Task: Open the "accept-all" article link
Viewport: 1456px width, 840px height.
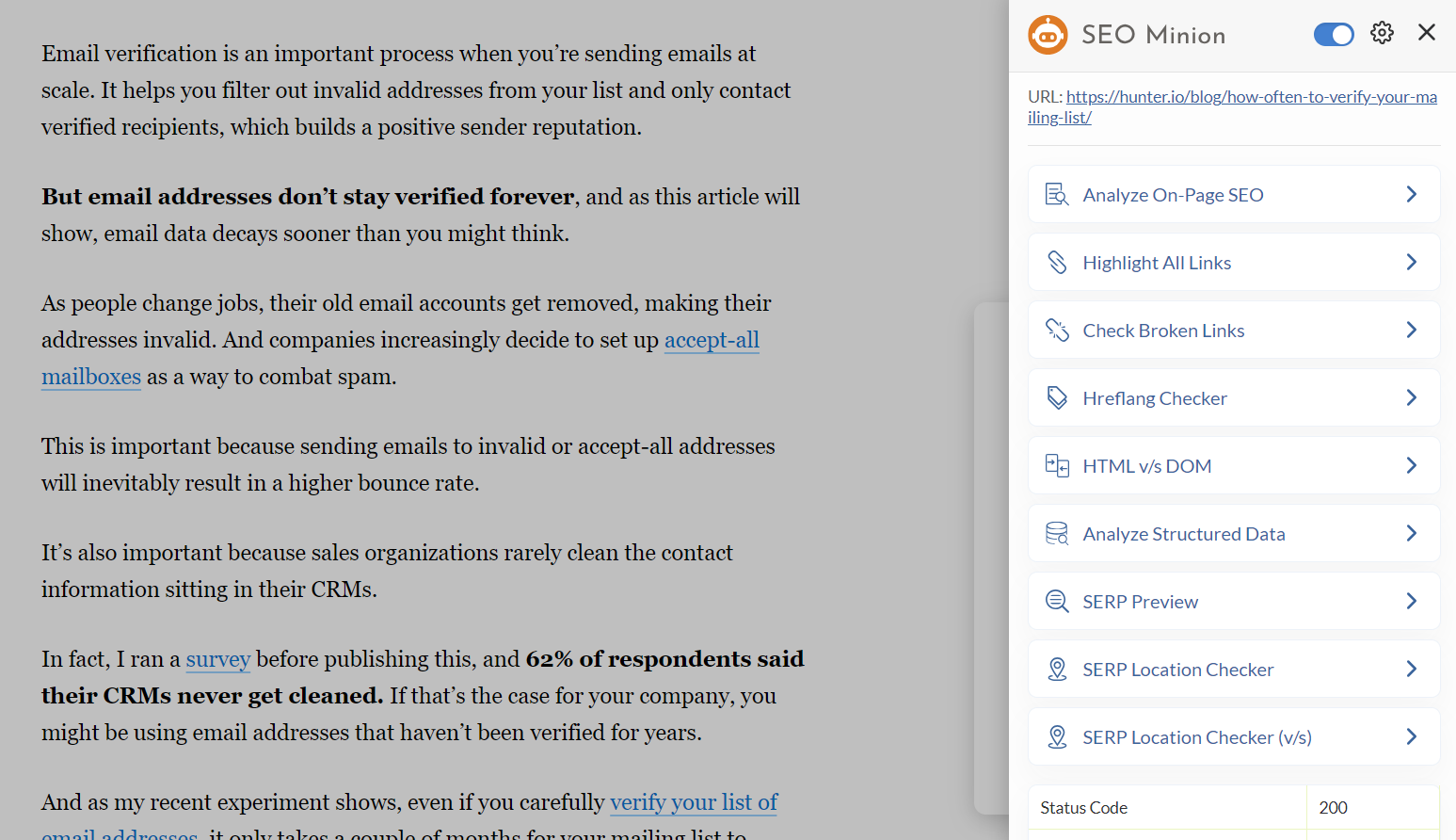Action: (712, 340)
